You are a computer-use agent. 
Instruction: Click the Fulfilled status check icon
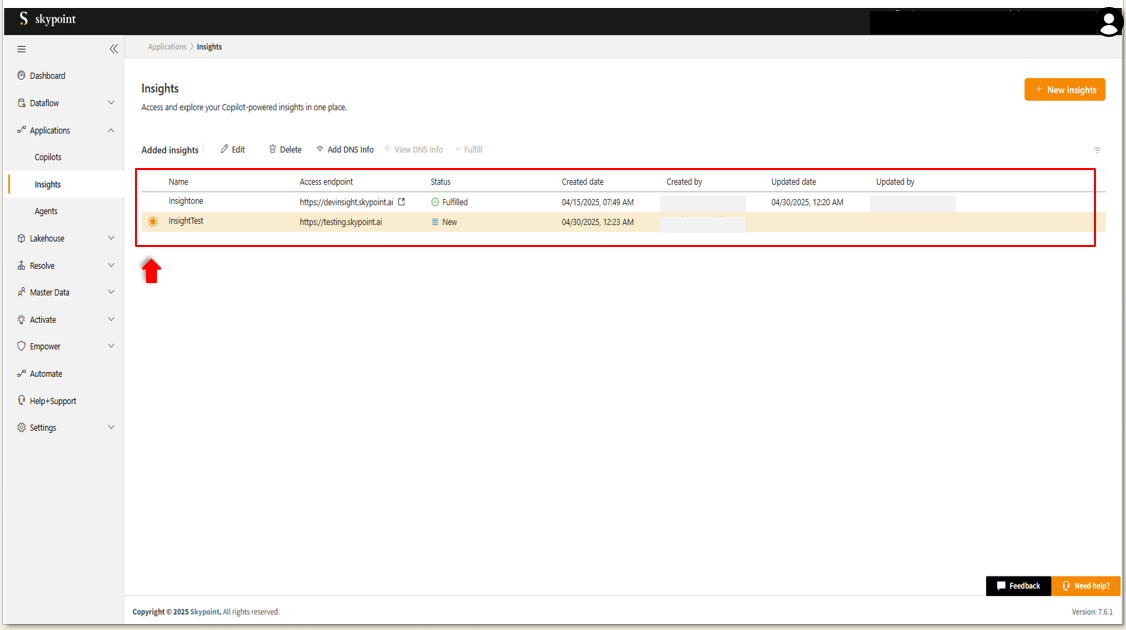pyautogui.click(x=435, y=202)
